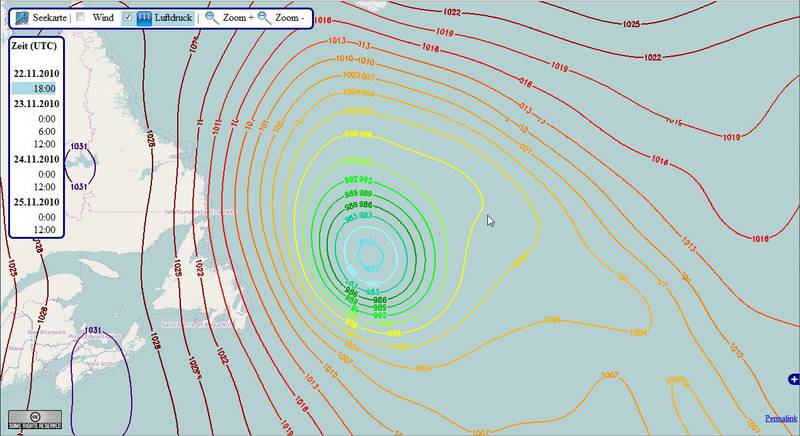Expand the blue plus layer switcher
This screenshot has width=800, height=436.
[x=792, y=377]
